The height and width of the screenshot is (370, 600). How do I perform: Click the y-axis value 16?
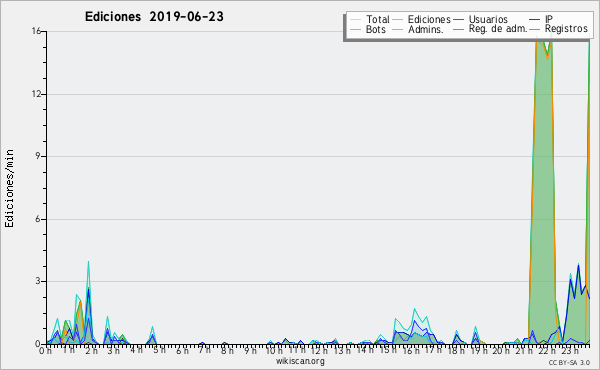tap(36, 31)
